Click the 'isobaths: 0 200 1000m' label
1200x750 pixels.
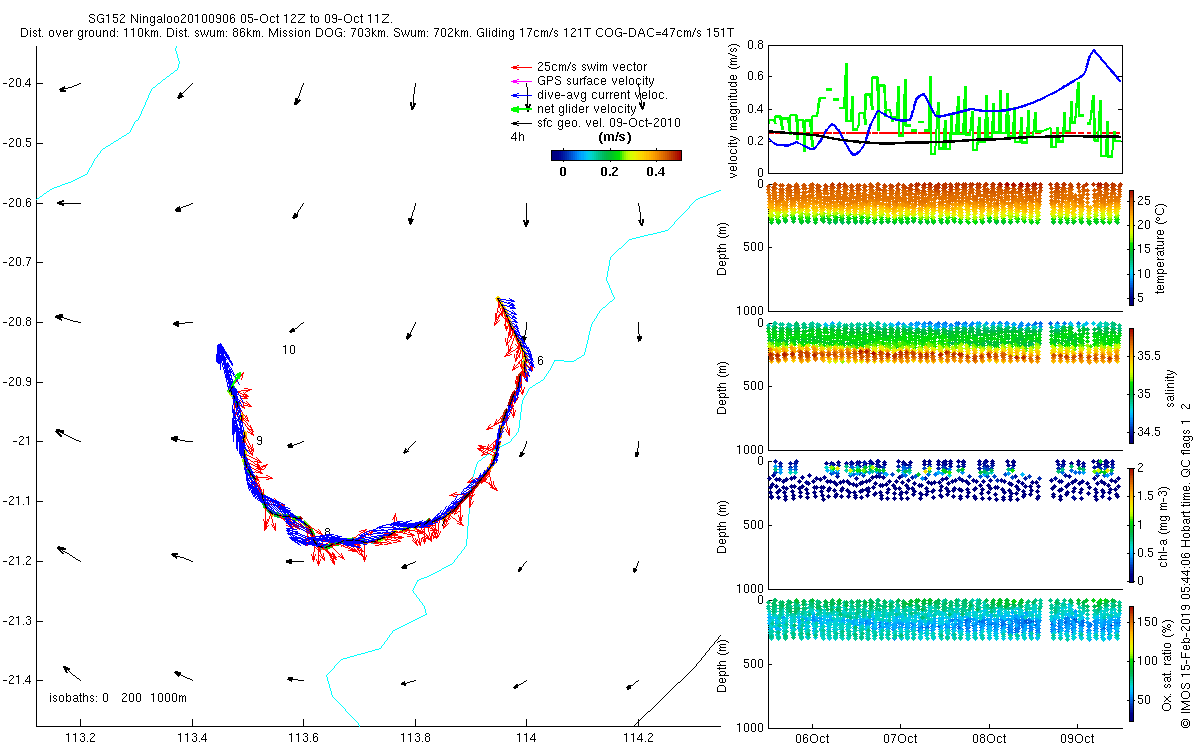[118, 697]
